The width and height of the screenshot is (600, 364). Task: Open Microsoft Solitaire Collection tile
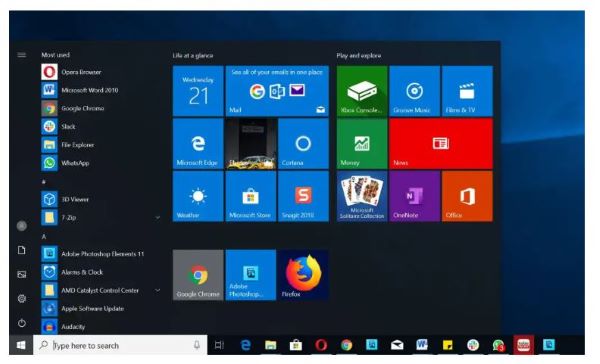click(x=362, y=196)
